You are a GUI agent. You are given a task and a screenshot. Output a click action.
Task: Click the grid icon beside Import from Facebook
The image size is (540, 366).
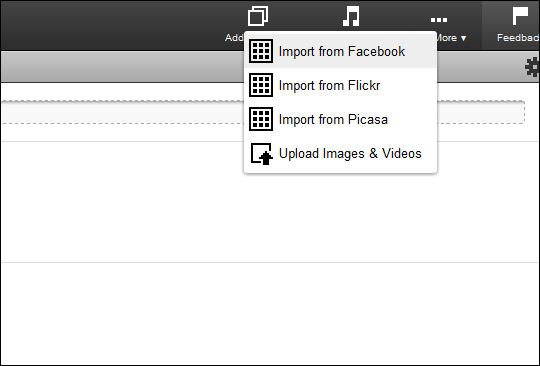261,51
